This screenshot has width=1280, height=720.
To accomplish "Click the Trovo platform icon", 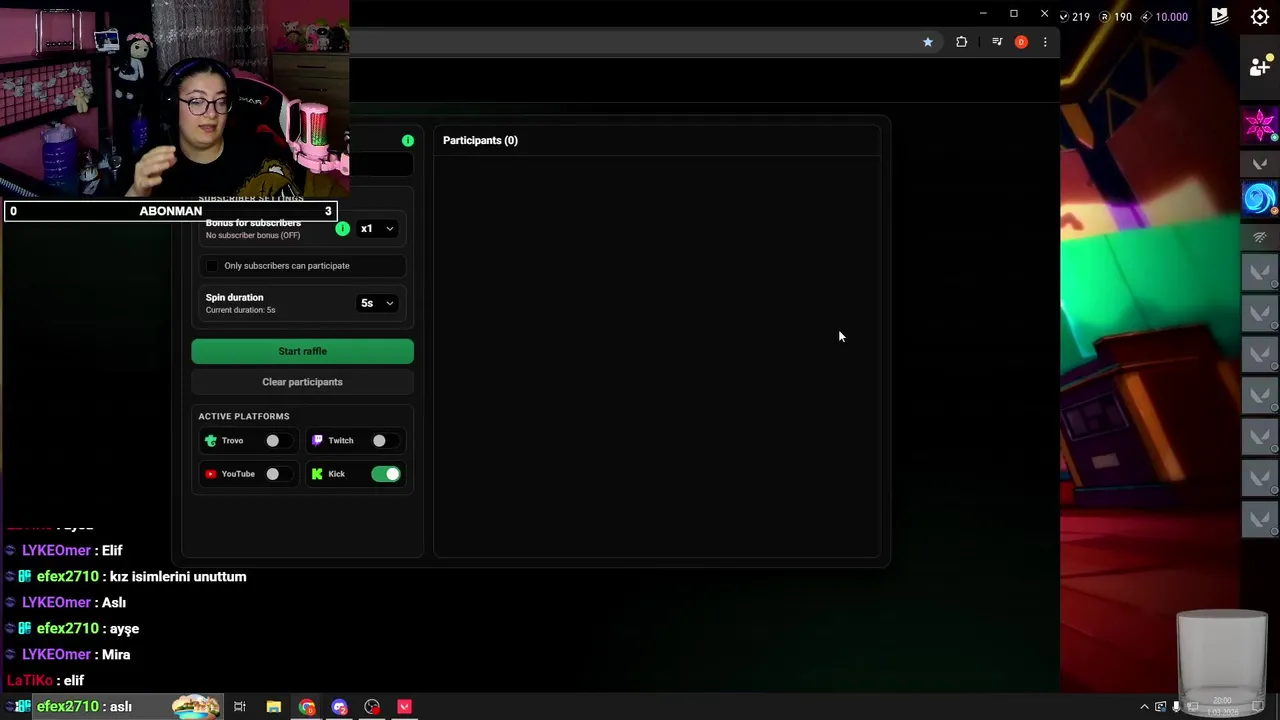I will coord(211,440).
